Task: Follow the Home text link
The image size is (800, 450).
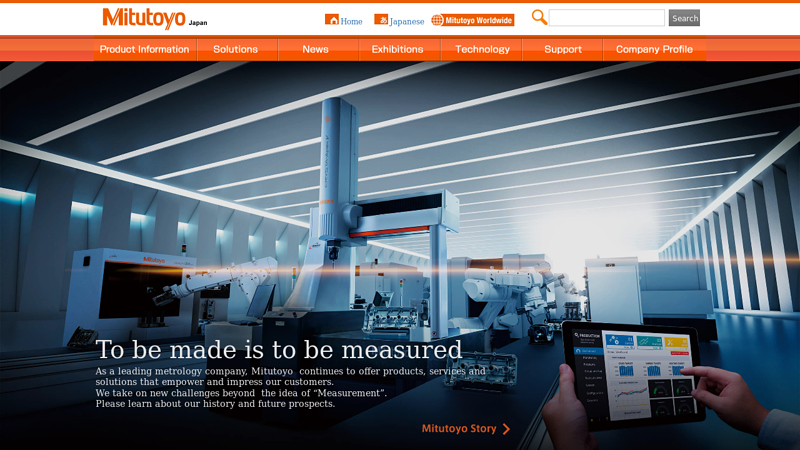Action: click(351, 21)
